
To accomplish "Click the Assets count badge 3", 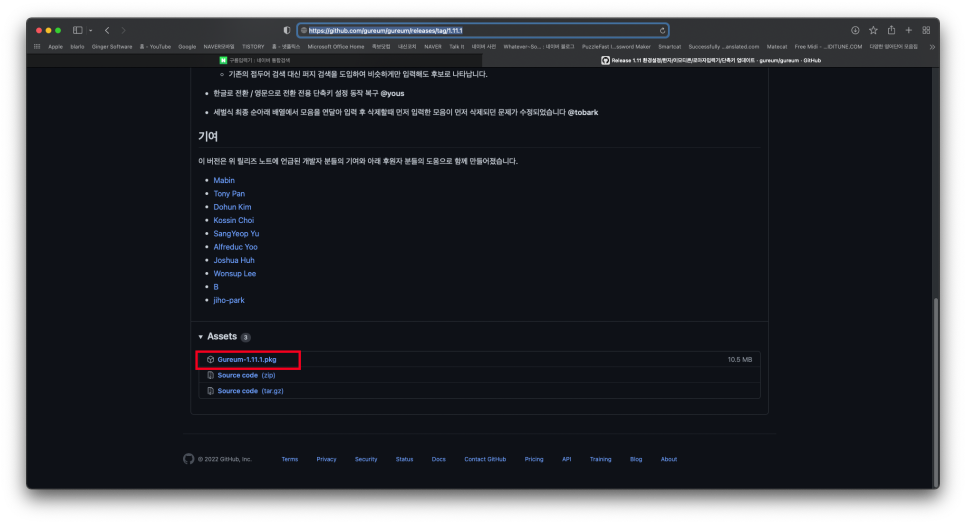I will 245,337.
